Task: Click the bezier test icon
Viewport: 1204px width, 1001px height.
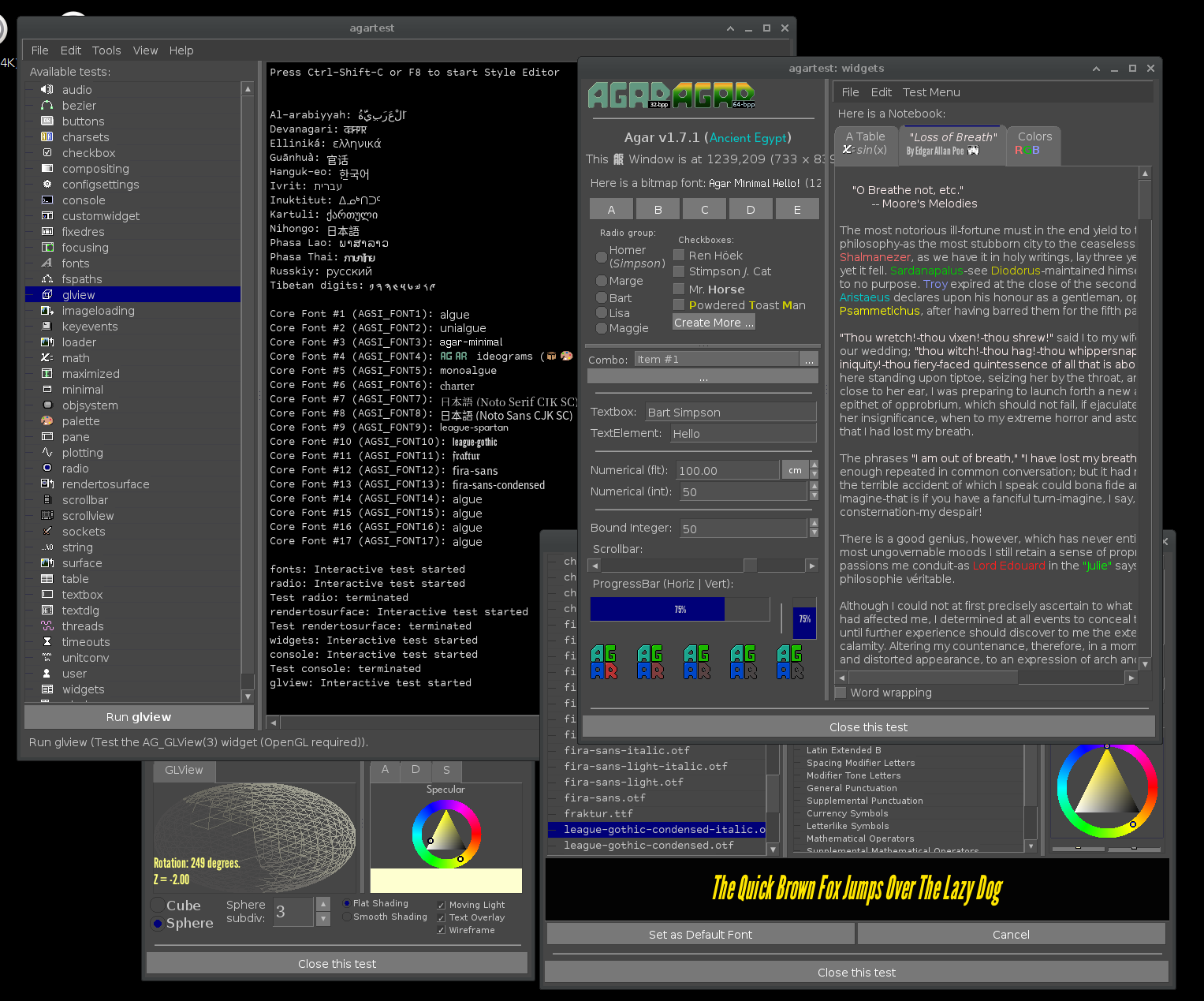Action: [x=47, y=106]
